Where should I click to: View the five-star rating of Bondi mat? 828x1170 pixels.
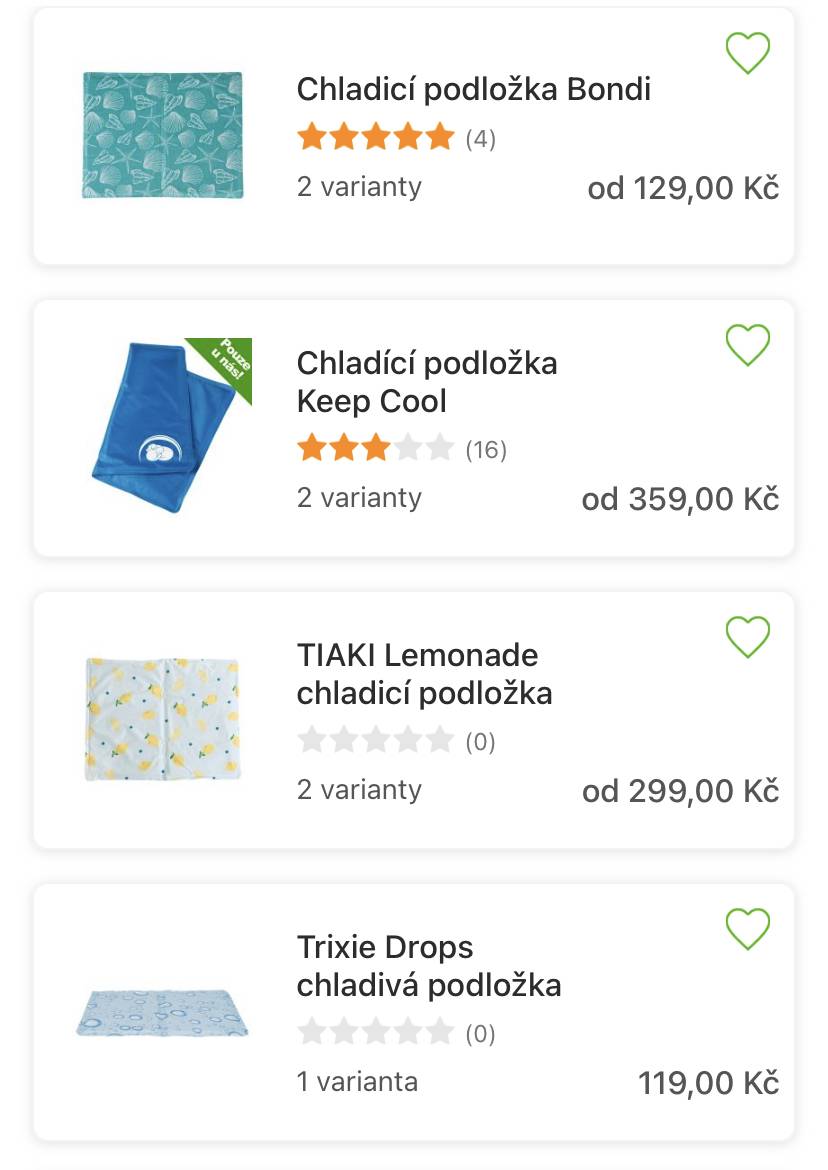375,137
